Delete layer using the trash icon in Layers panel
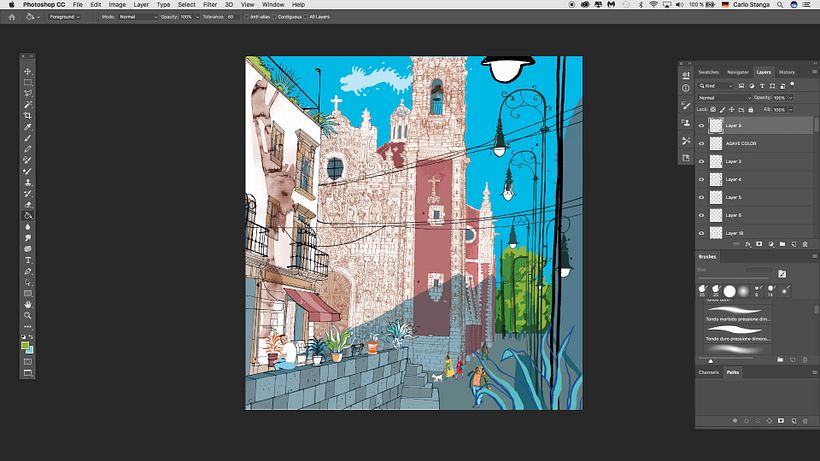This screenshot has height=461, width=820. pos(805,243)
